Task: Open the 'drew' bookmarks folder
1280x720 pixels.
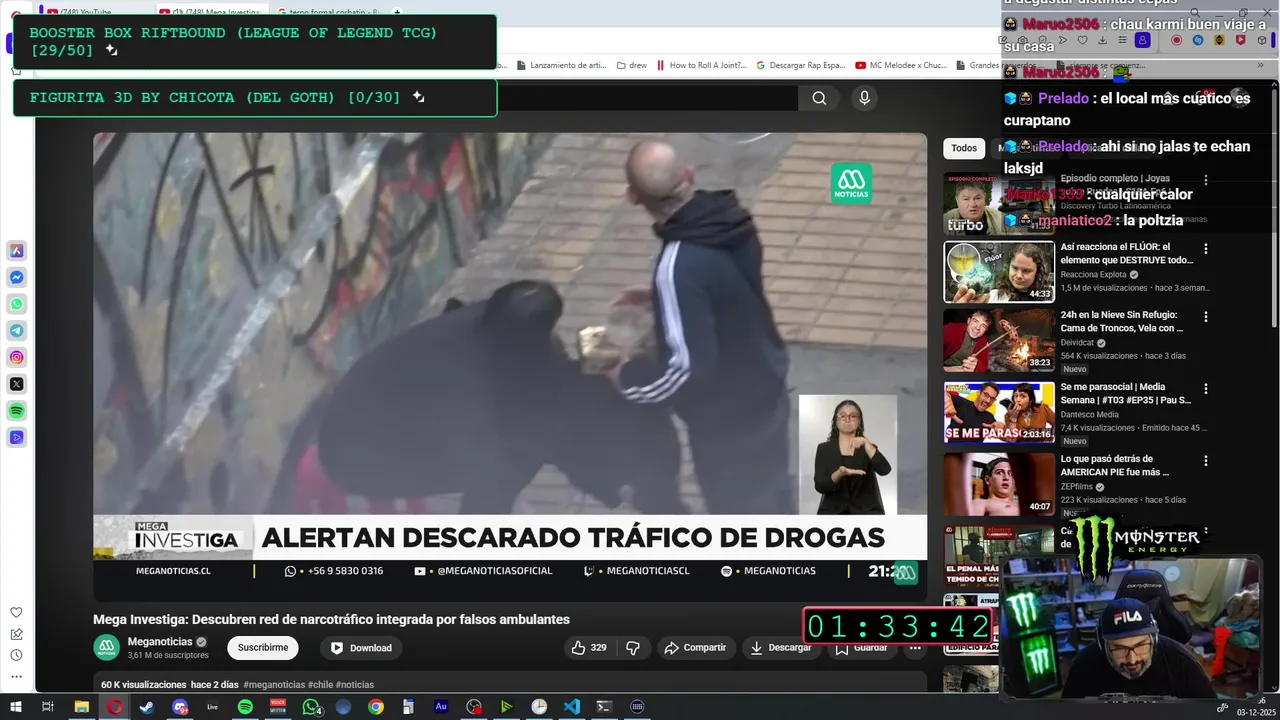Action: click(x=630, y=65)
